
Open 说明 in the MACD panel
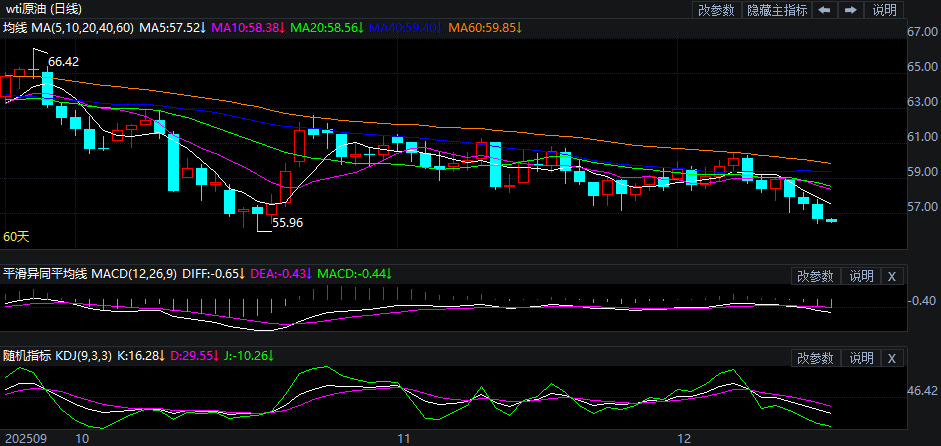point(860,276)
